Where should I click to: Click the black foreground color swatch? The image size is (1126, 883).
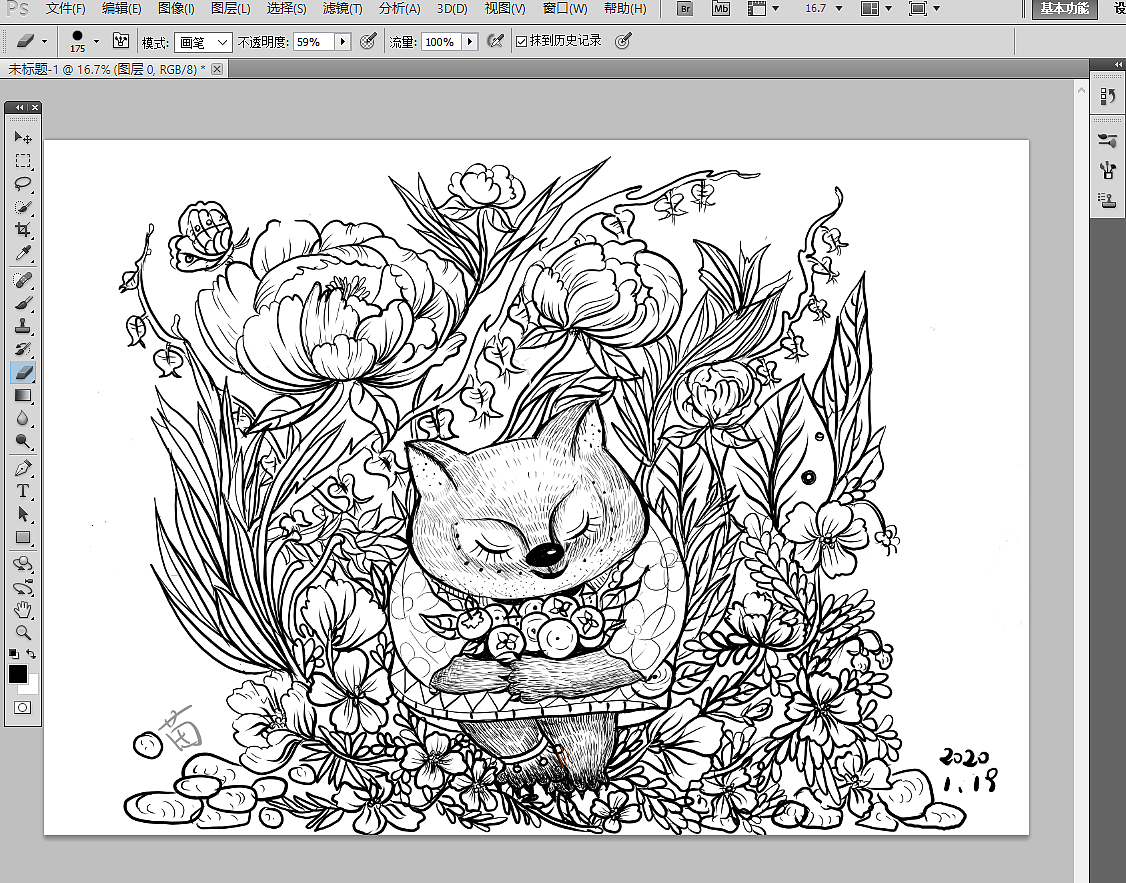point(17,673)
